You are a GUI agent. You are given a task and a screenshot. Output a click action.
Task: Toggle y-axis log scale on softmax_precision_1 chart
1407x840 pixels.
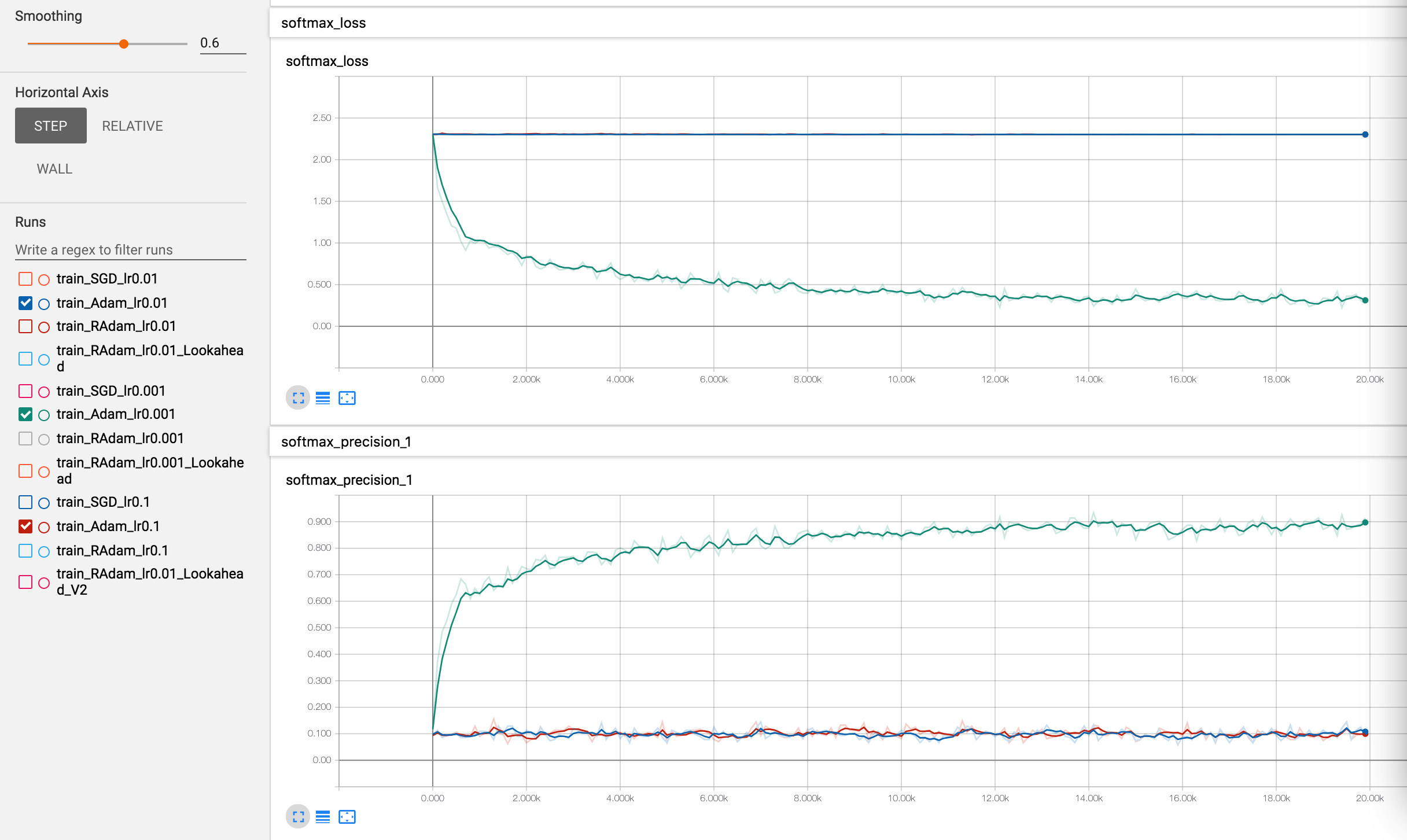tap(323, 817)
